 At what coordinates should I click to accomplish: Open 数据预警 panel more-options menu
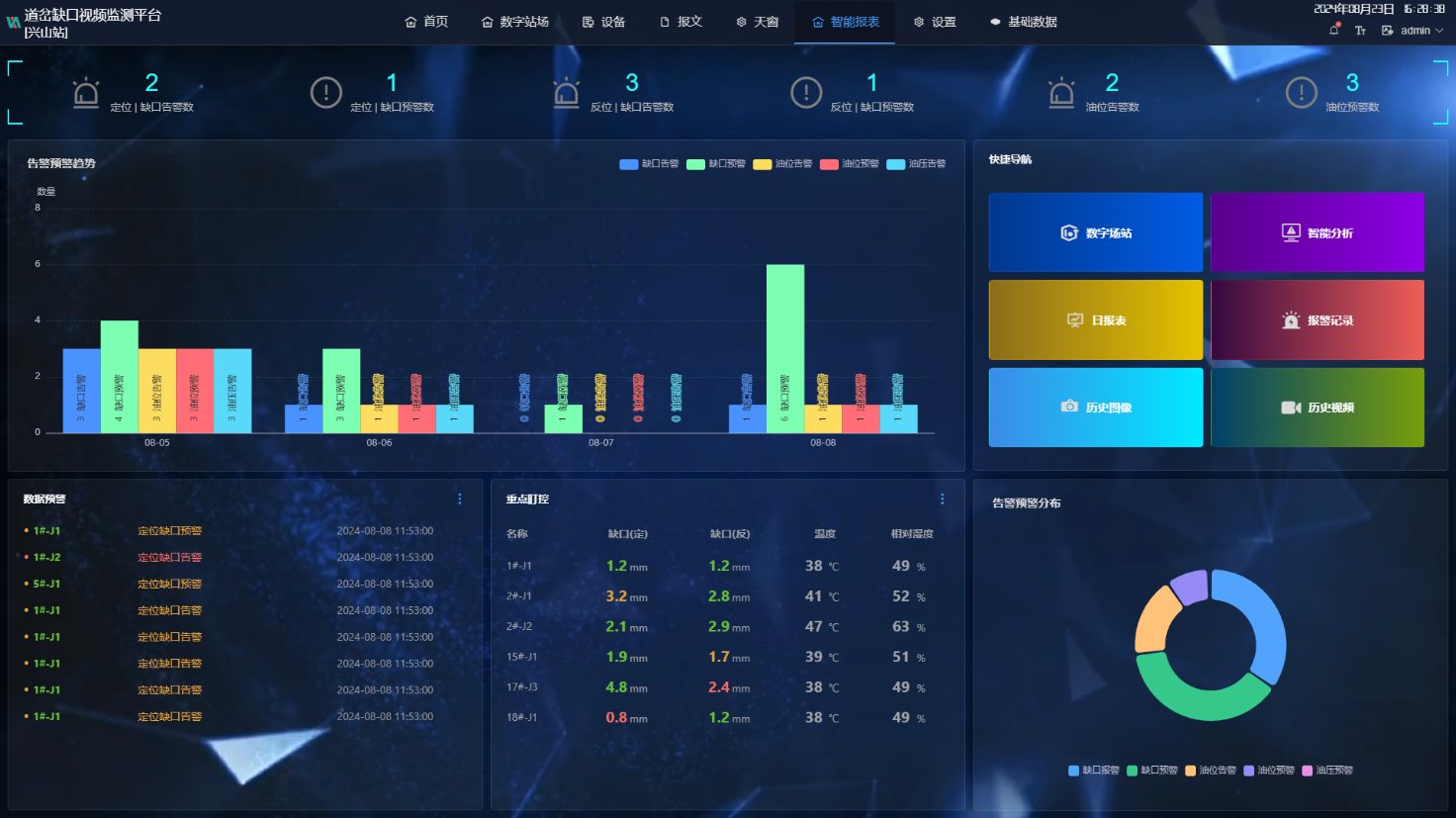pos(460,500)
